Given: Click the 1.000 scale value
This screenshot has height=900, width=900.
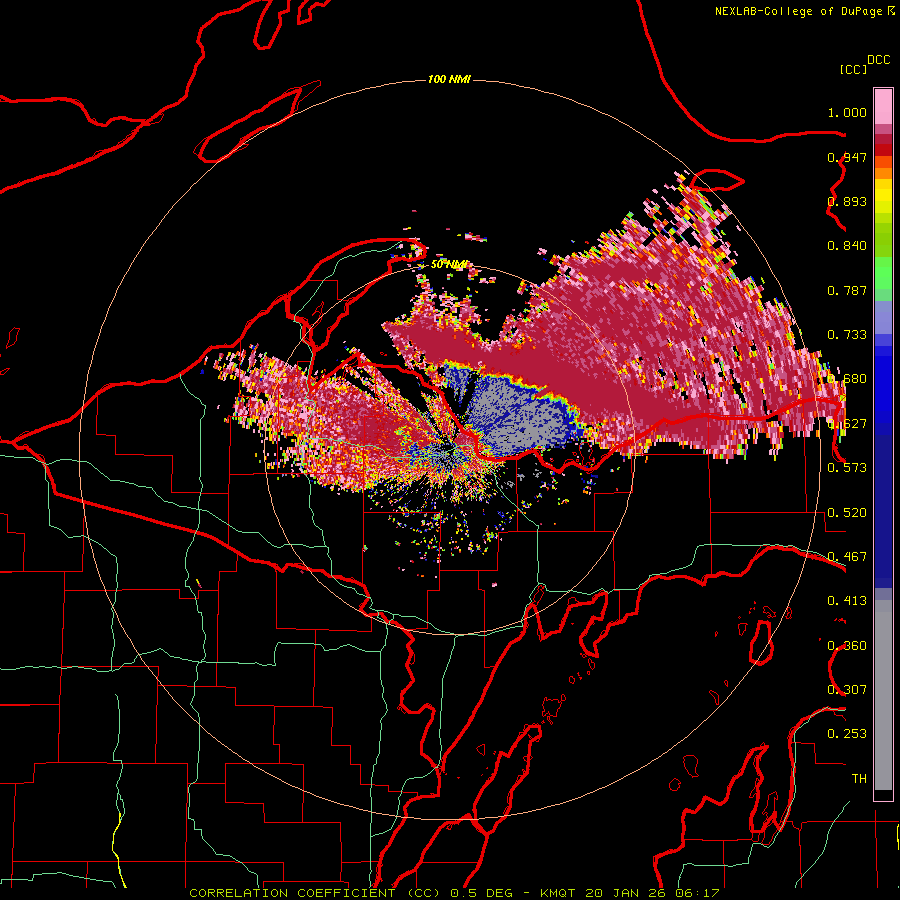Looking at the screenshot, I should 847,112.
